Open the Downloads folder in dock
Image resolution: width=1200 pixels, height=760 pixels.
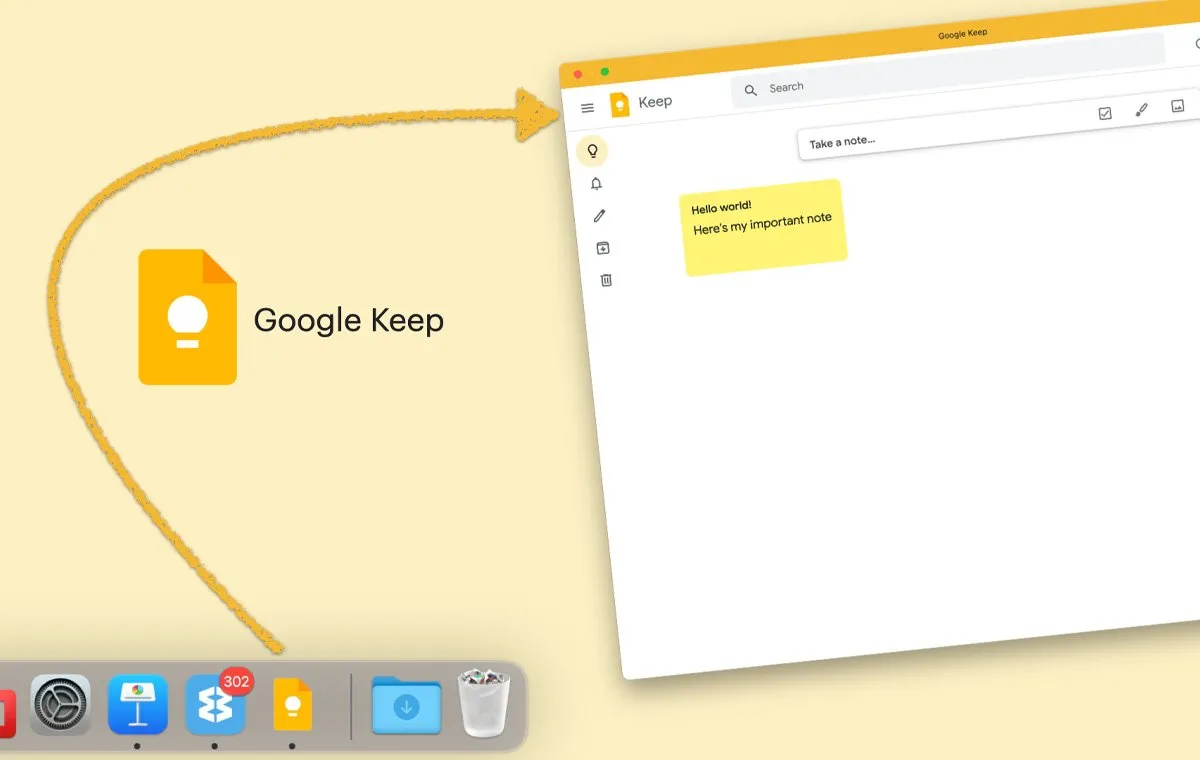(x=406, y=706)
